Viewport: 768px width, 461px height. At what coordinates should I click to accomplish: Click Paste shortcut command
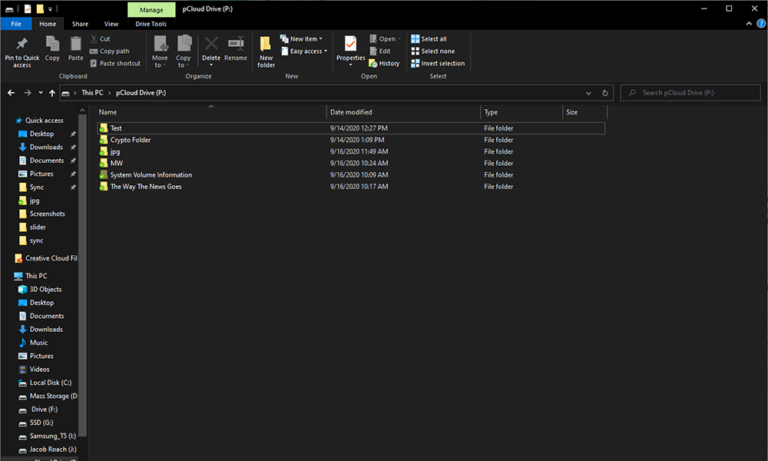115,63
